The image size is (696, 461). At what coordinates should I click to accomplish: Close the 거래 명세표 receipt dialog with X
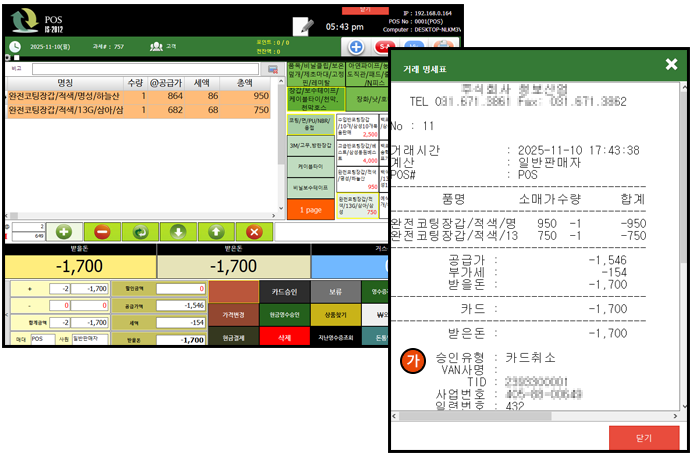tap(671, 64)
